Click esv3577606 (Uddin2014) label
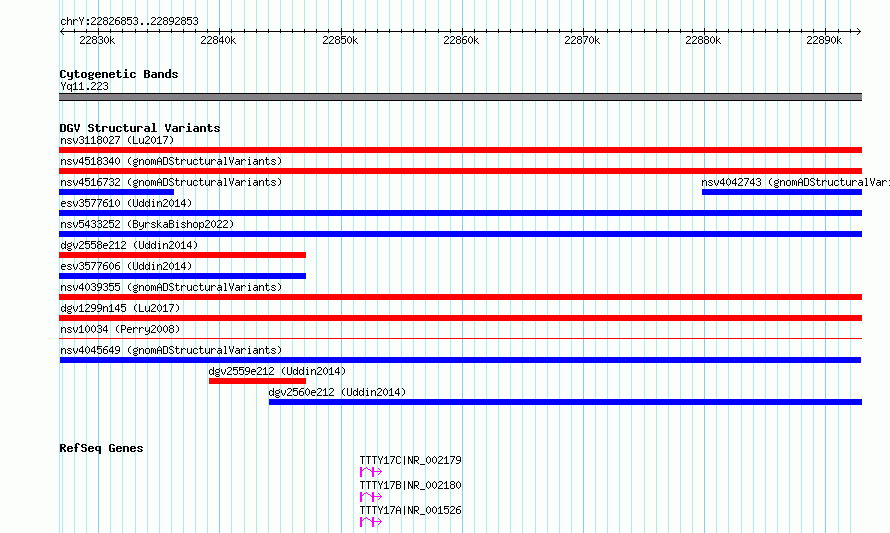This screenshot has width=890, height=533. [x=126, y=266]
